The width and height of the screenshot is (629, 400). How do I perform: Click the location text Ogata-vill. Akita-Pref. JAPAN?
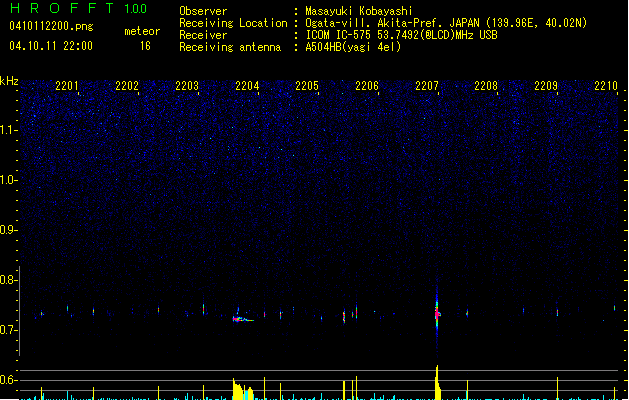click(392, 23)
